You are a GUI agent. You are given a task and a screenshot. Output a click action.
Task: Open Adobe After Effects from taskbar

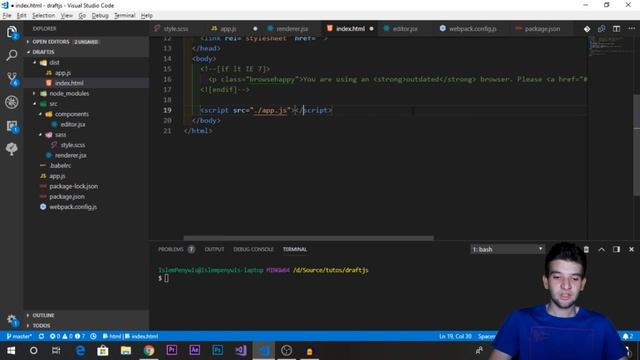coord(195,350)
